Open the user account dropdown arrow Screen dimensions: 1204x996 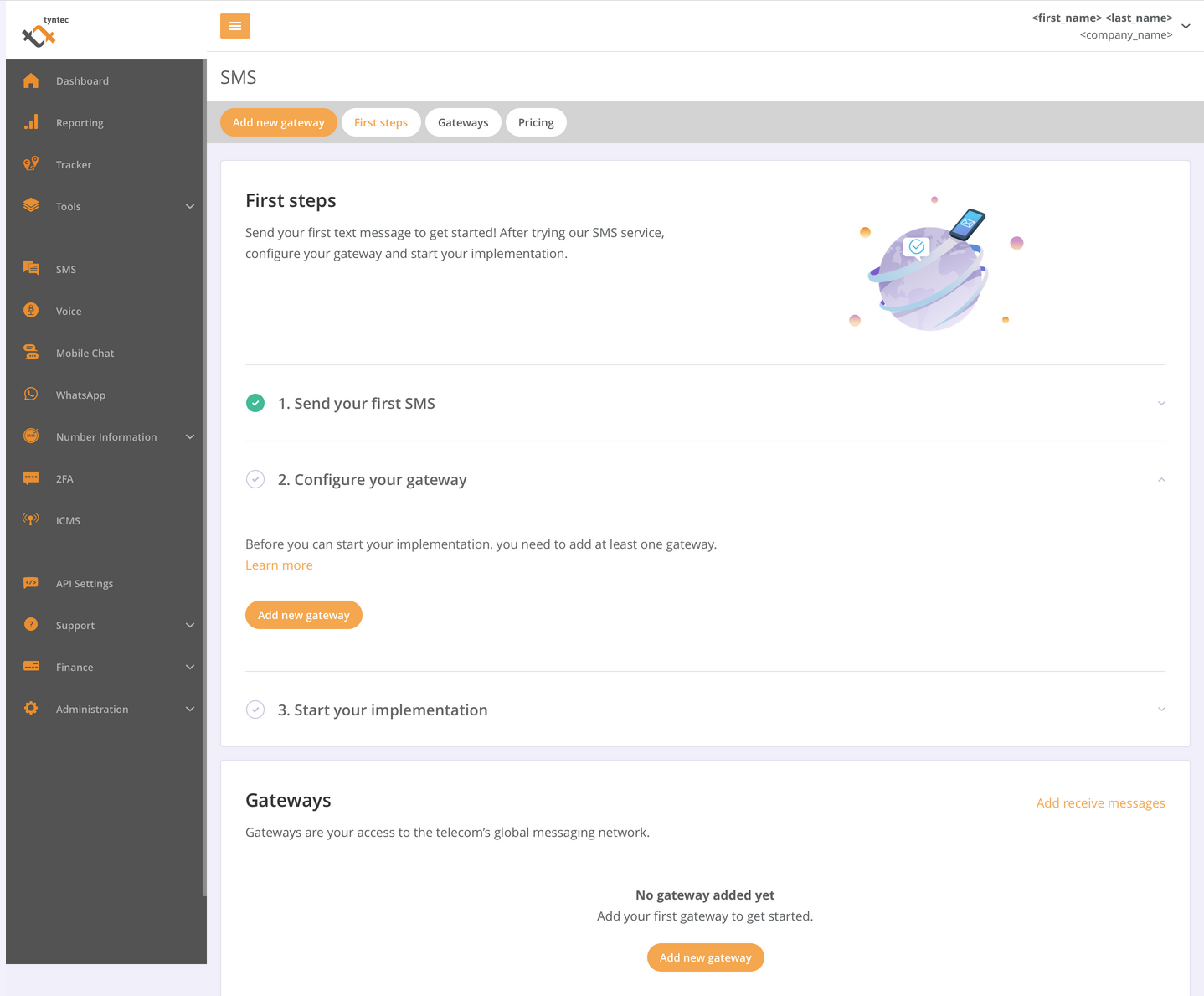point(1186,26)
